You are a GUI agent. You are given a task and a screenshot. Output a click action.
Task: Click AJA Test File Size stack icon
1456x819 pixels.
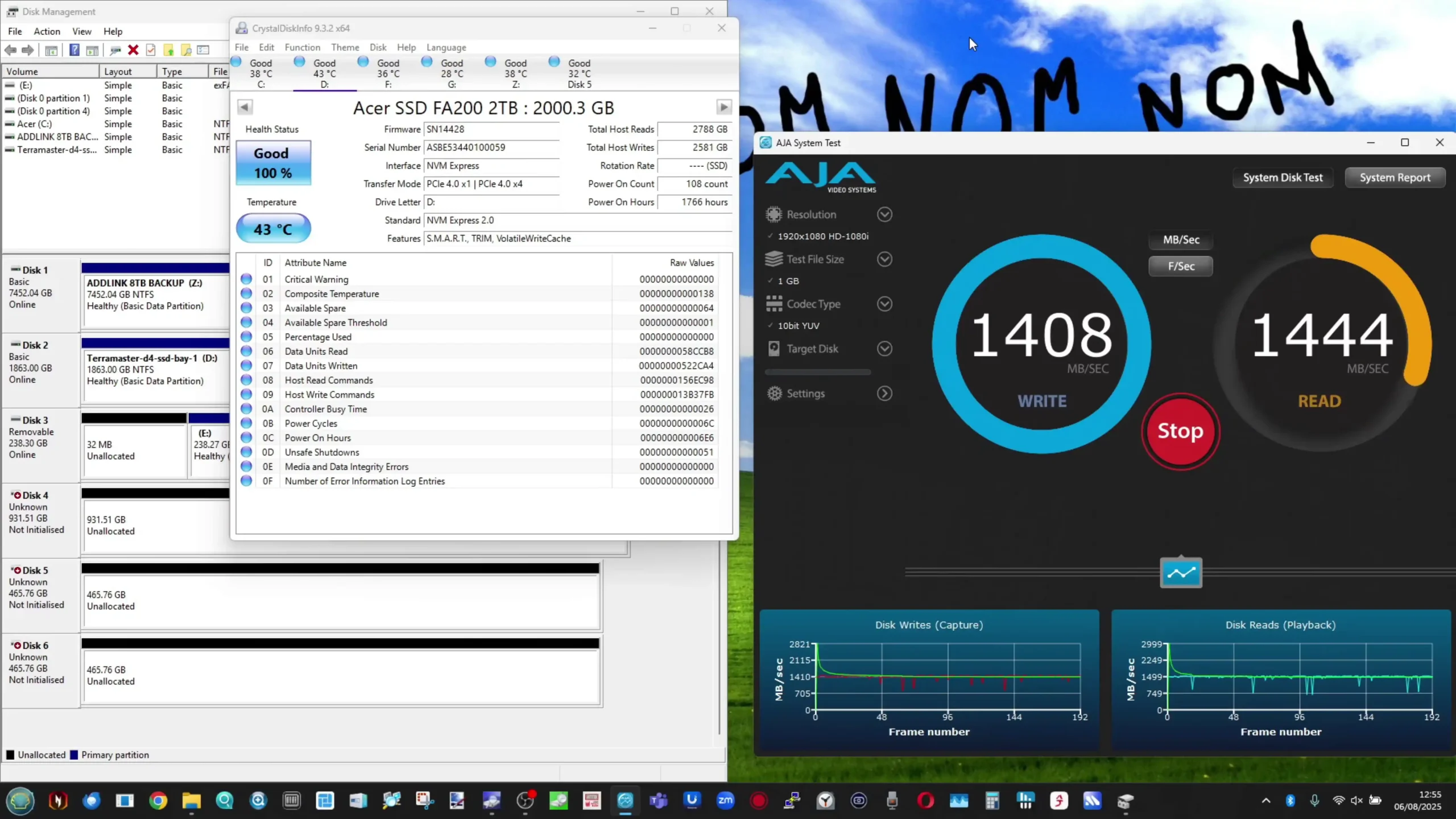coord(773,259)
